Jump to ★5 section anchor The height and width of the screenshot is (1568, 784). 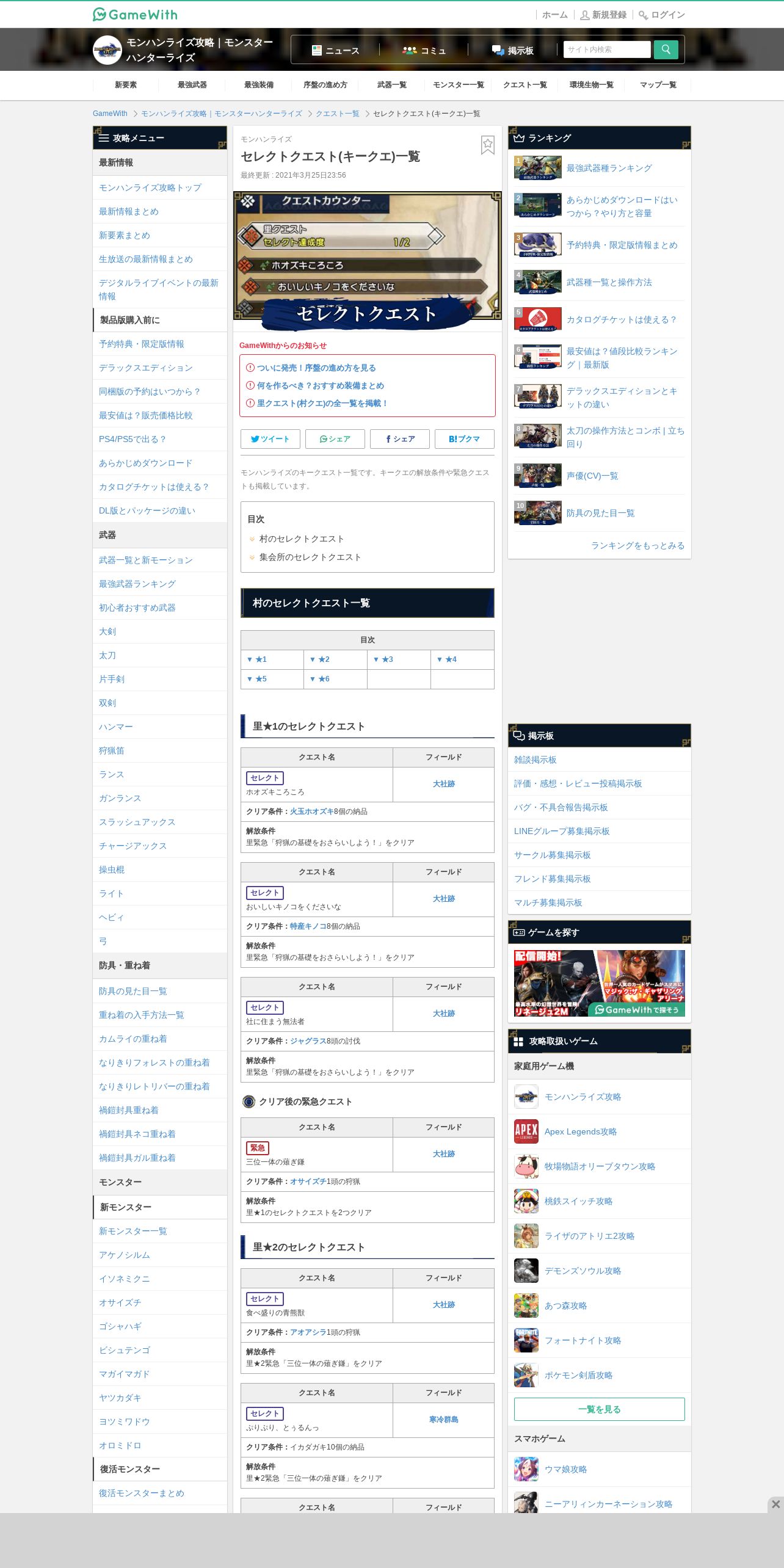(x=257, y=679)
